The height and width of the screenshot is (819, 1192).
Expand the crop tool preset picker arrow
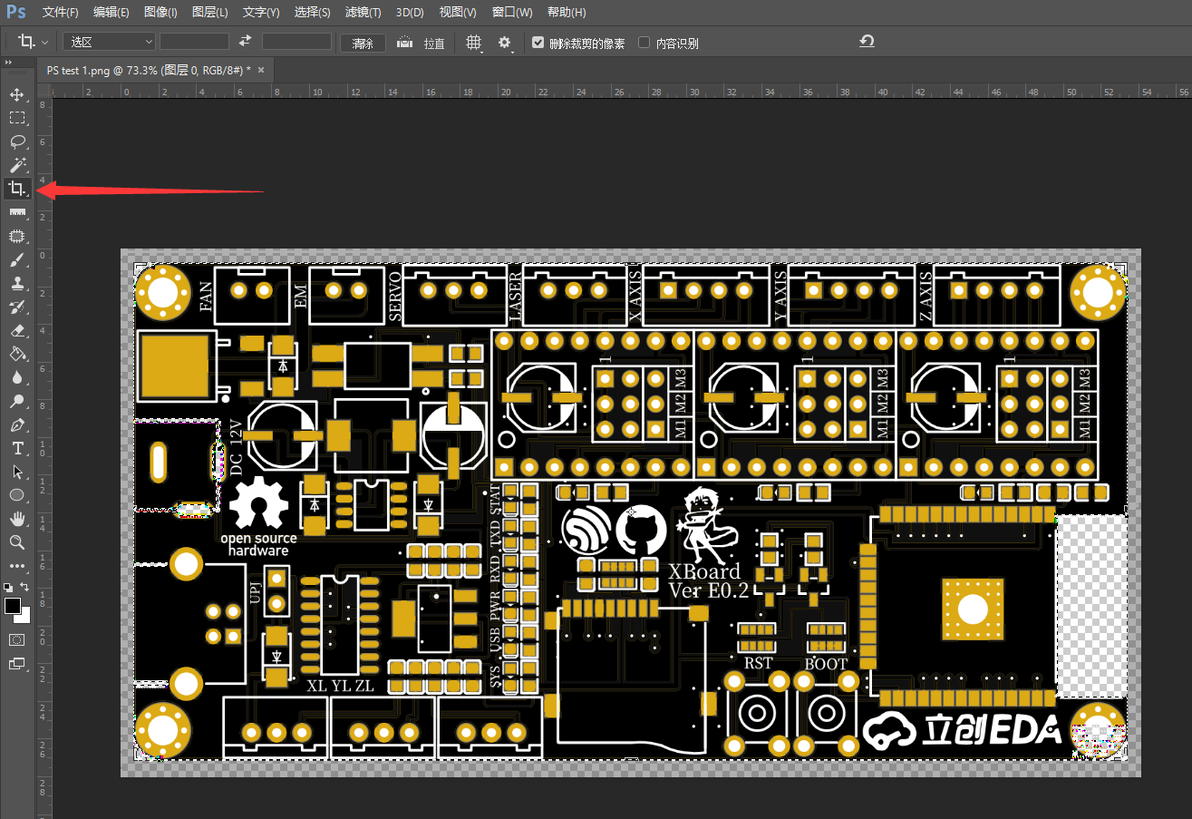coord(44,43)
